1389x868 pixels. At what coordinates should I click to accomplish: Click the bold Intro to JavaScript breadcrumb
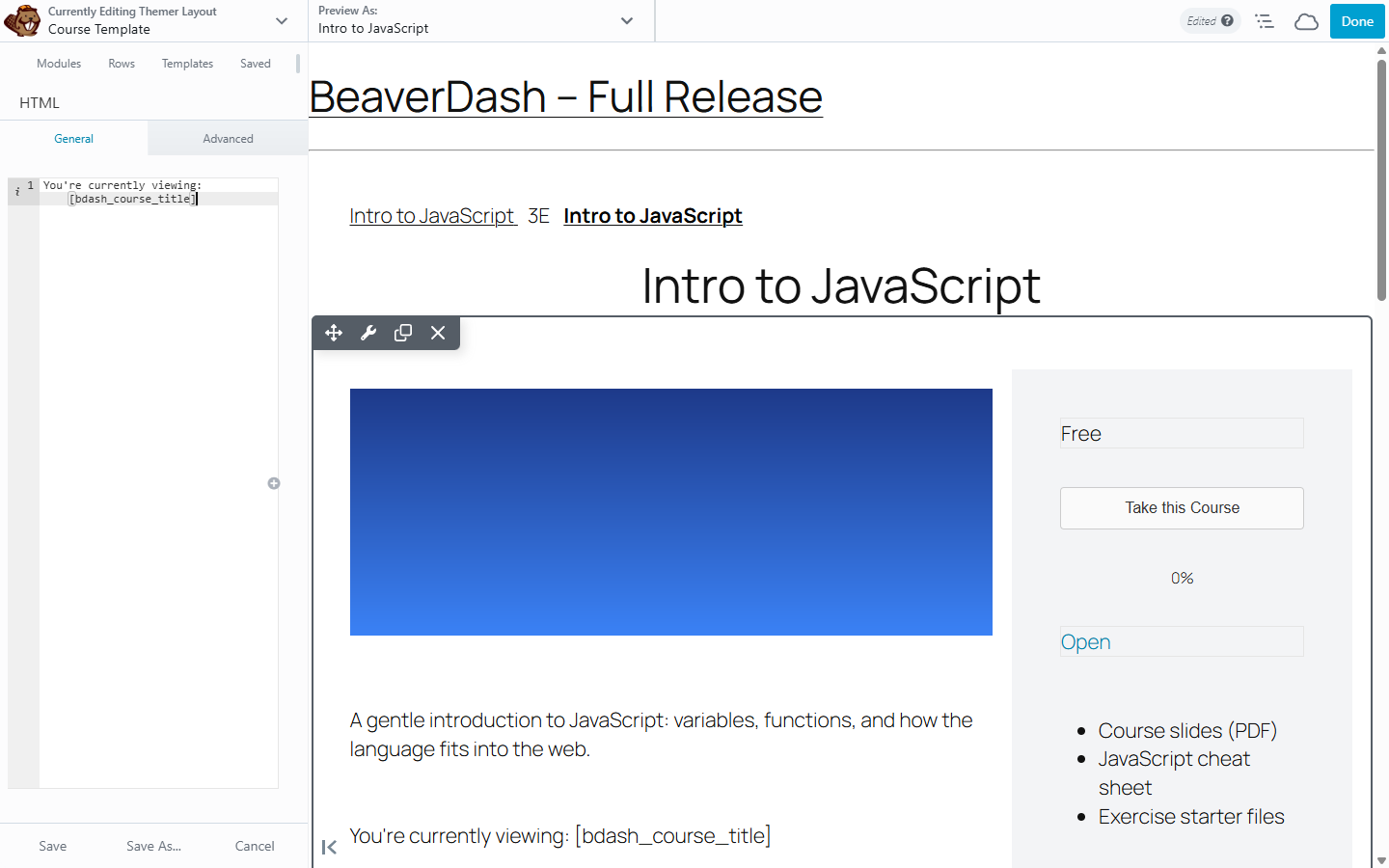tap(653, 216)
